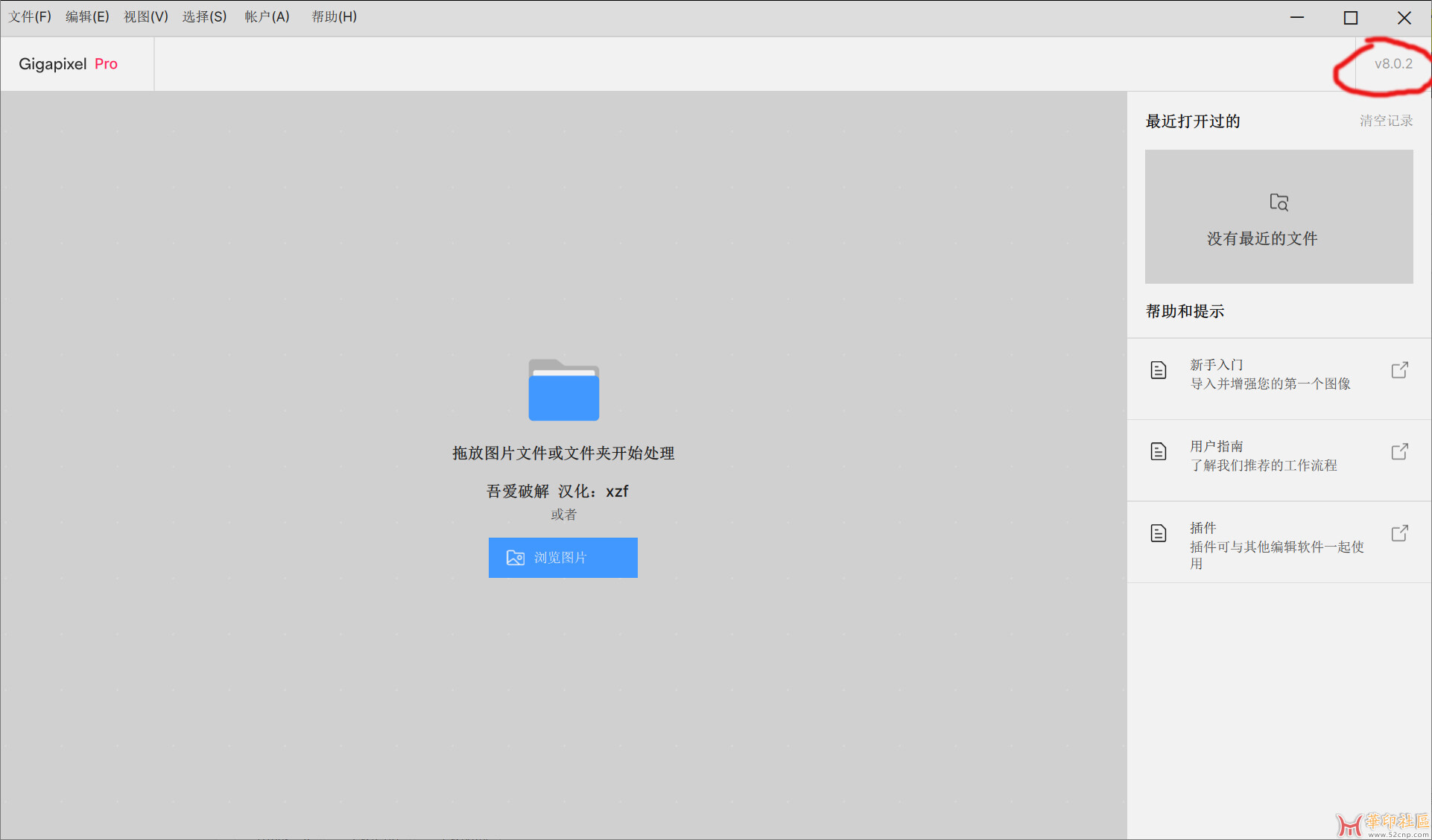Maximize the application window

click(x=1350, y=18)
